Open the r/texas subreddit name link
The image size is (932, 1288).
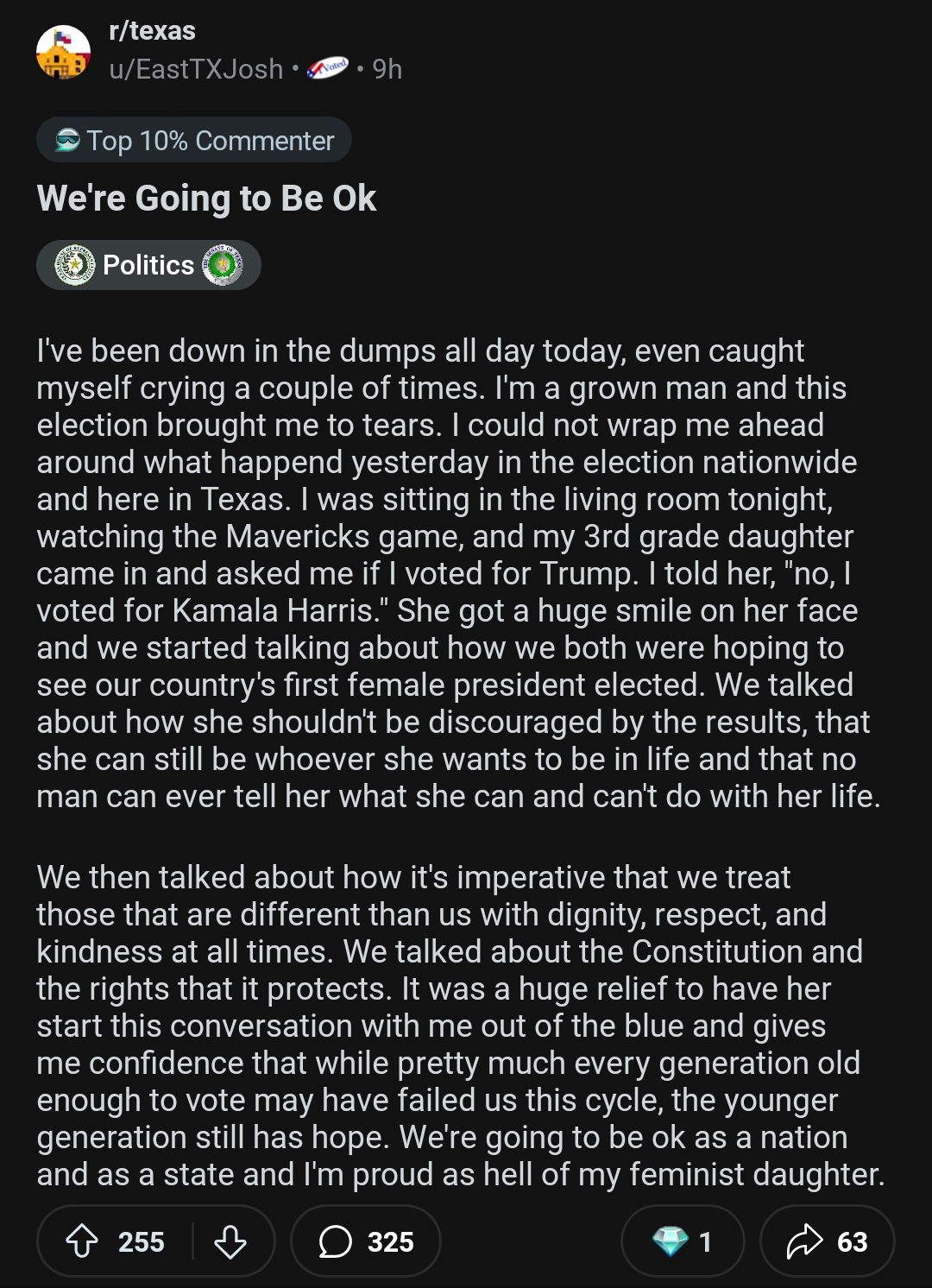coord(152,31)
